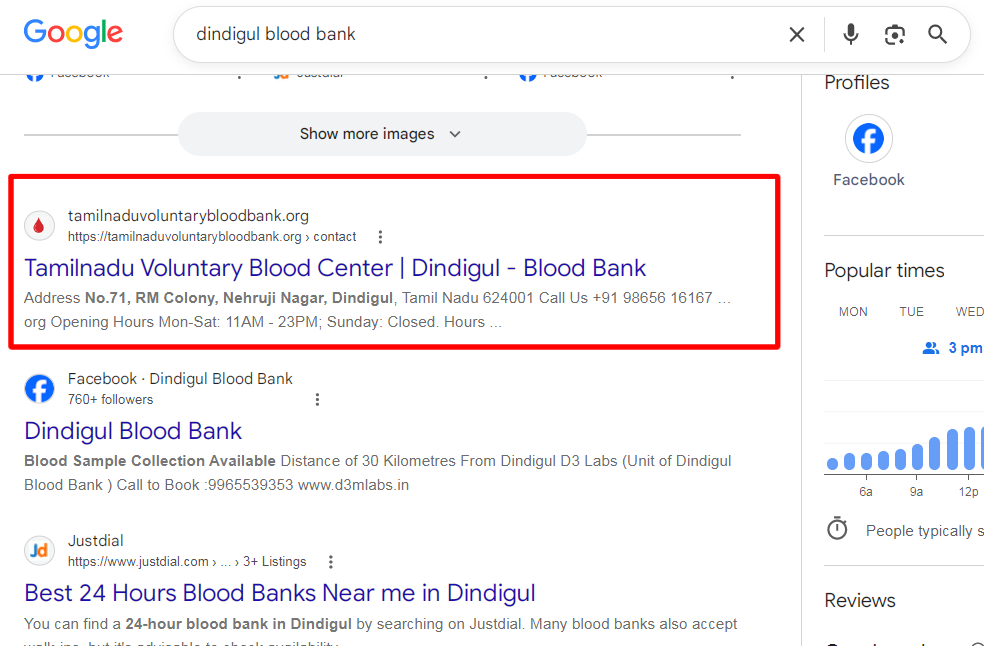Open the Dindigul Blood Bank Facebook link
The image size is (984, 650).
point(133,431)
